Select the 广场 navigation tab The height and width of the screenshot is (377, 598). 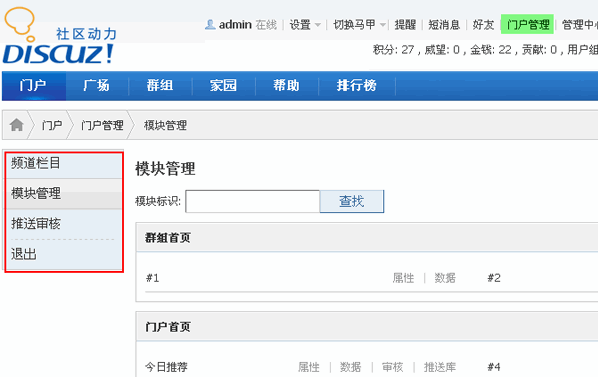point(96,85)
